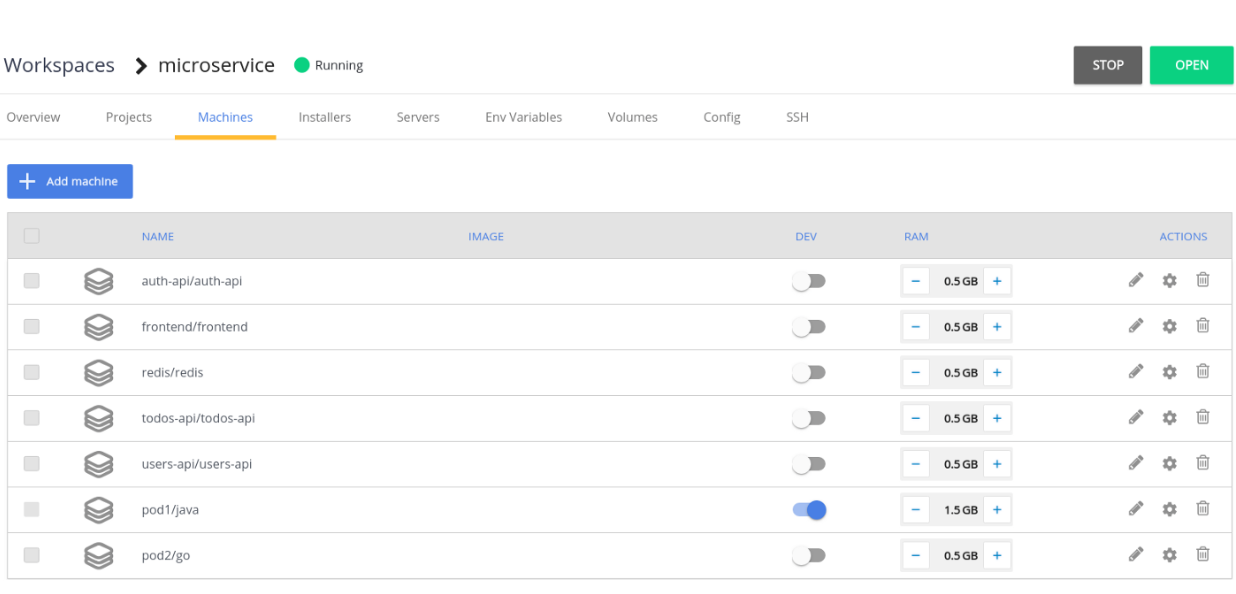Stop the running microservice workspace

pyautogui.click(x=1107, y=65)
